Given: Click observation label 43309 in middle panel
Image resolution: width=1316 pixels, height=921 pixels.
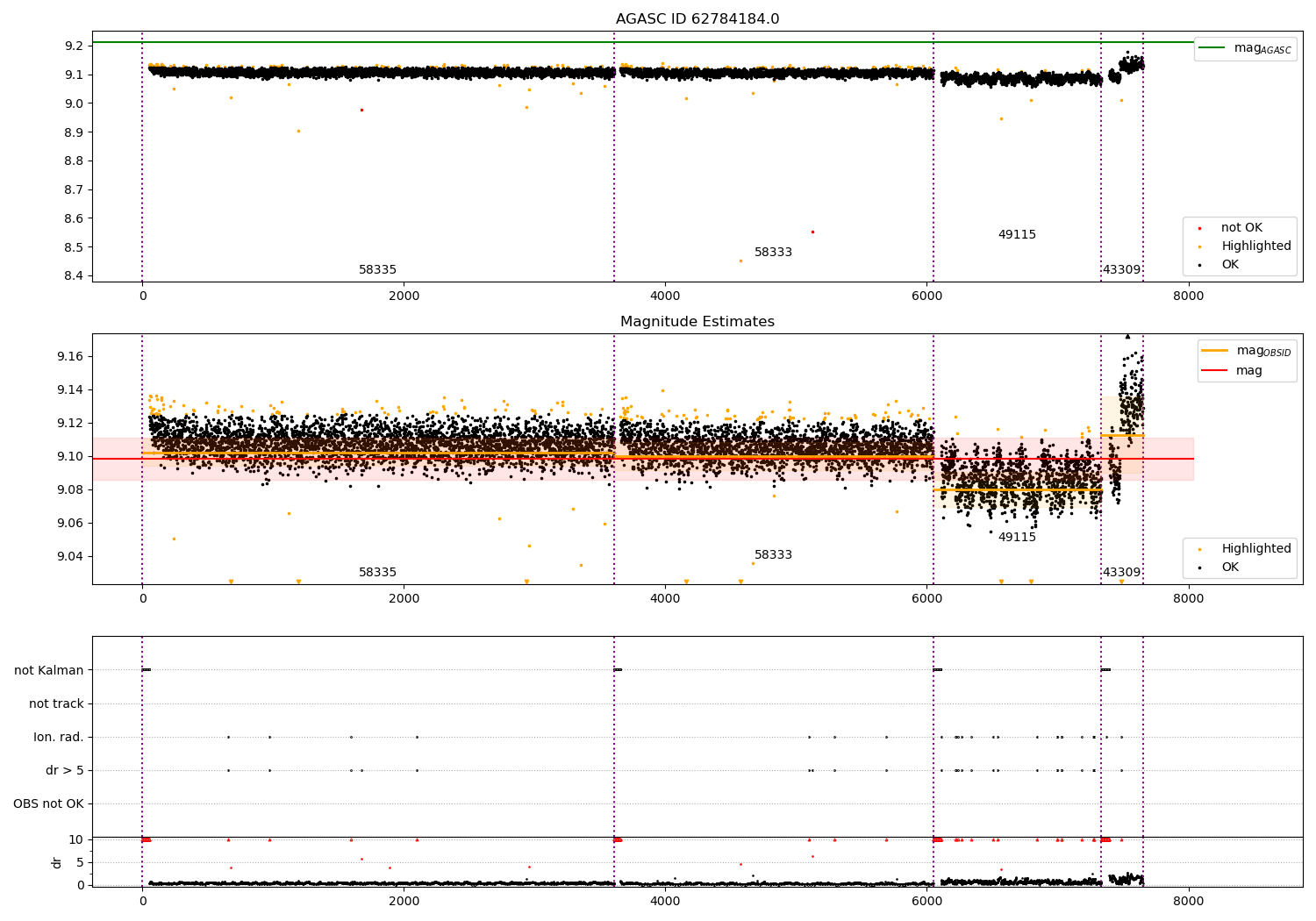Looking at the screenshot, I should click(1121, 572).
